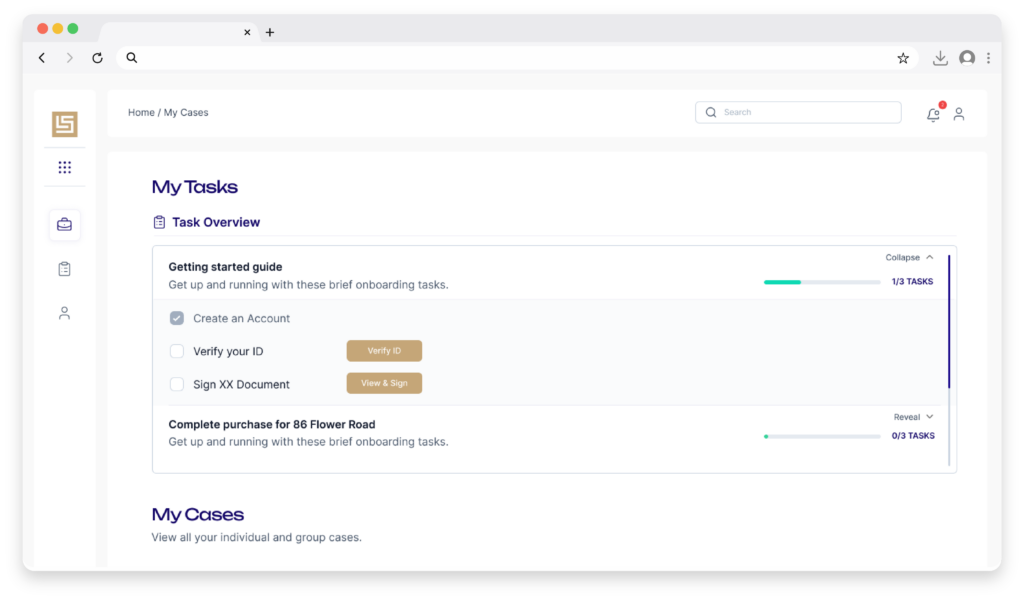Click the user account icon in header
The image size is (1024, 601).
959,114
